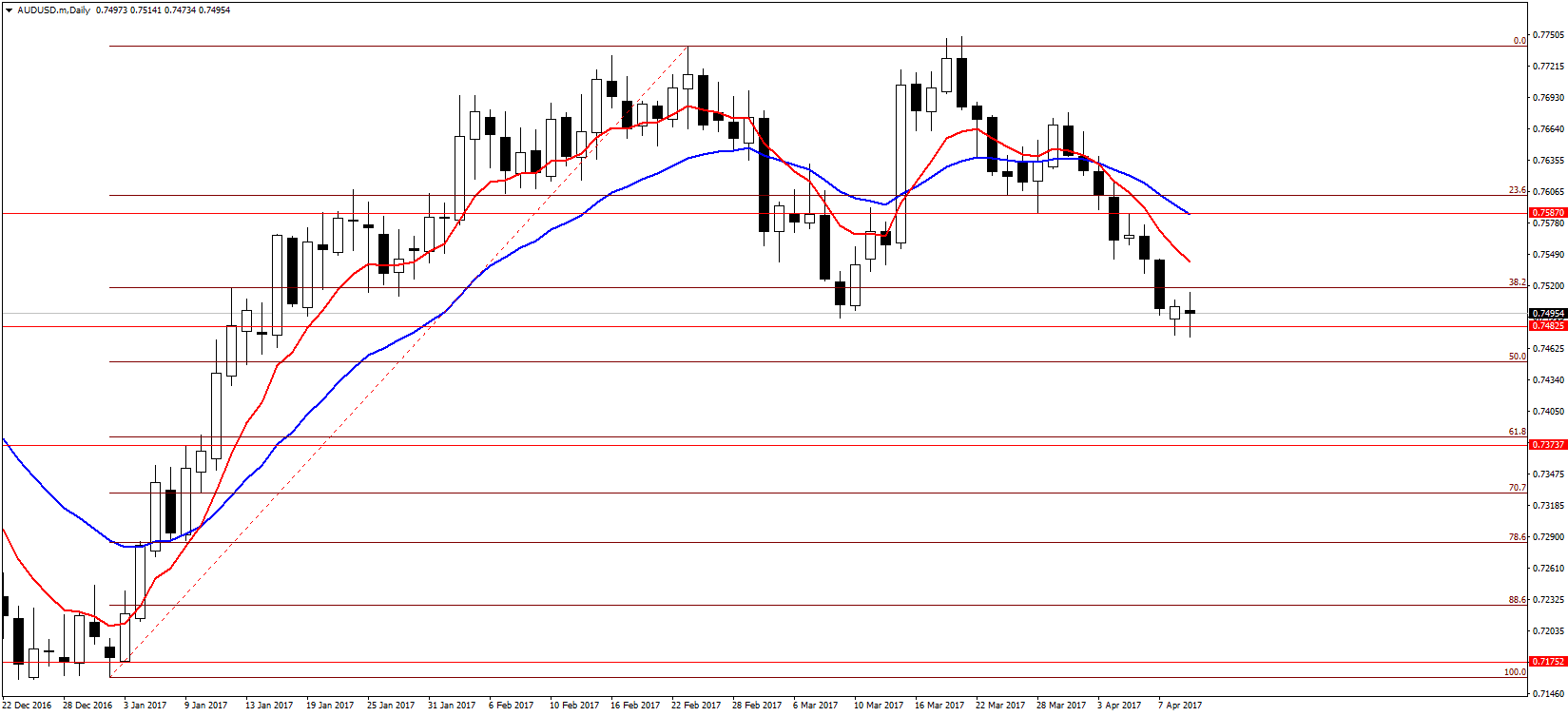Click the 0.75490 price axis value
This screenshot has width=1568, height=716.
1549,255
